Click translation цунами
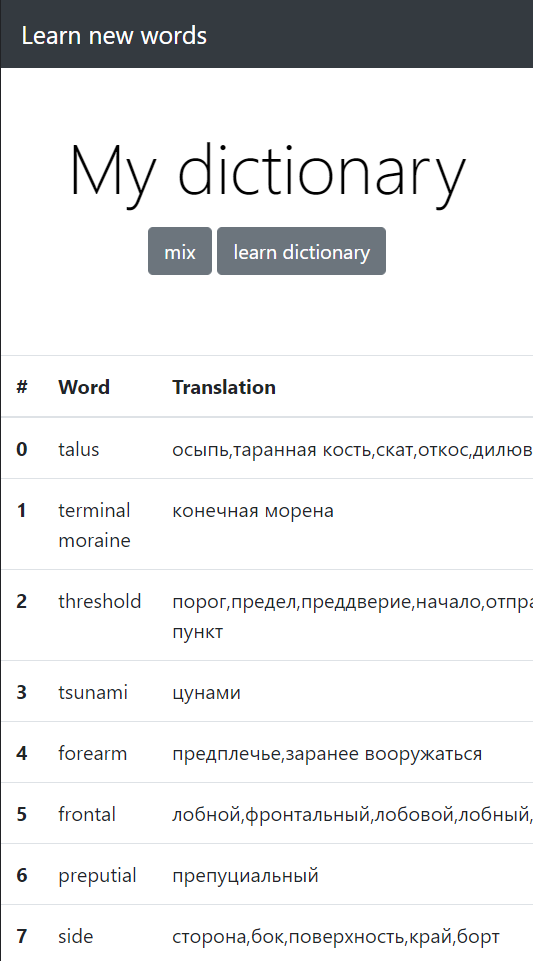The image size is (533, 961). [206, 693]
